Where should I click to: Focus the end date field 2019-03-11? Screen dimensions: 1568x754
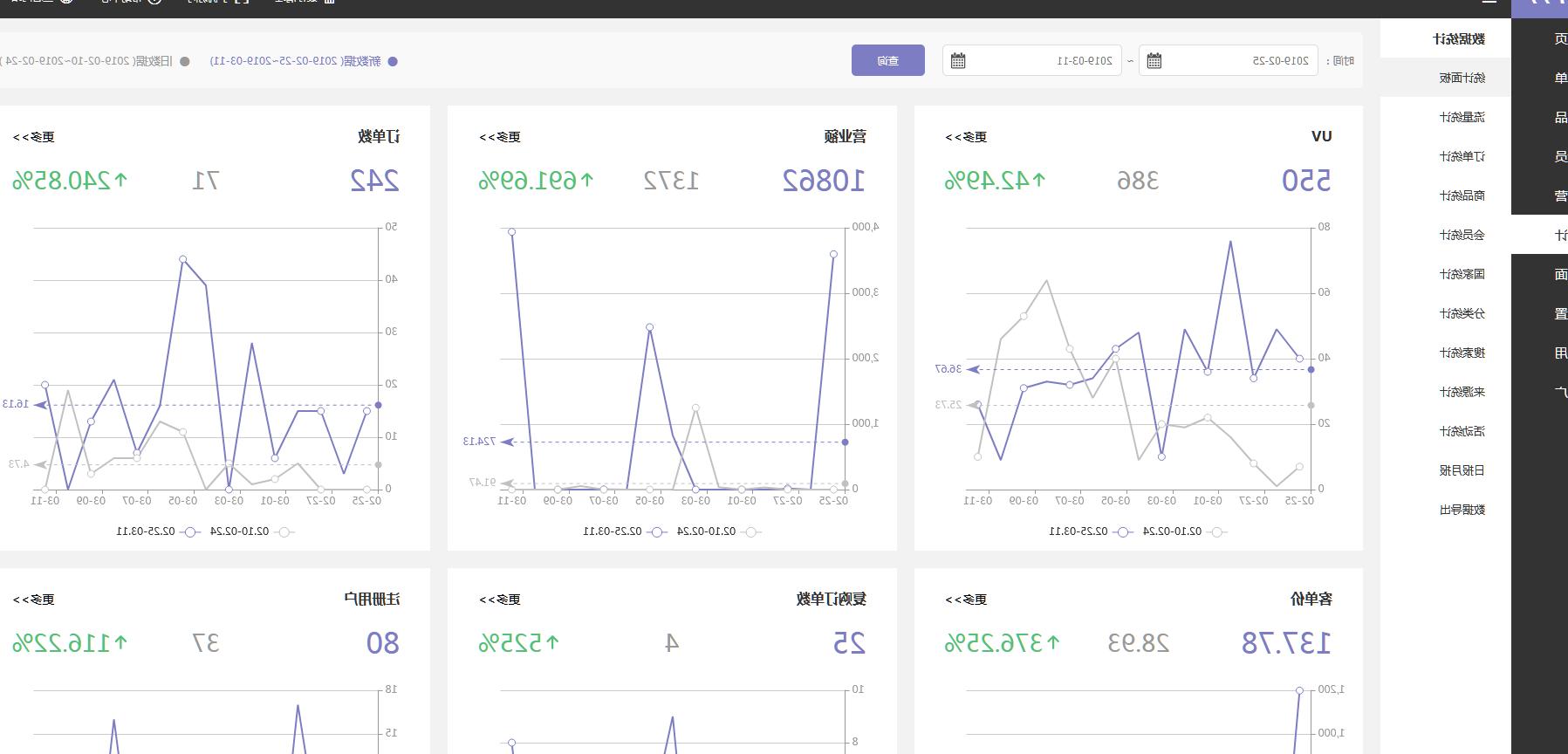point(1032,61)
